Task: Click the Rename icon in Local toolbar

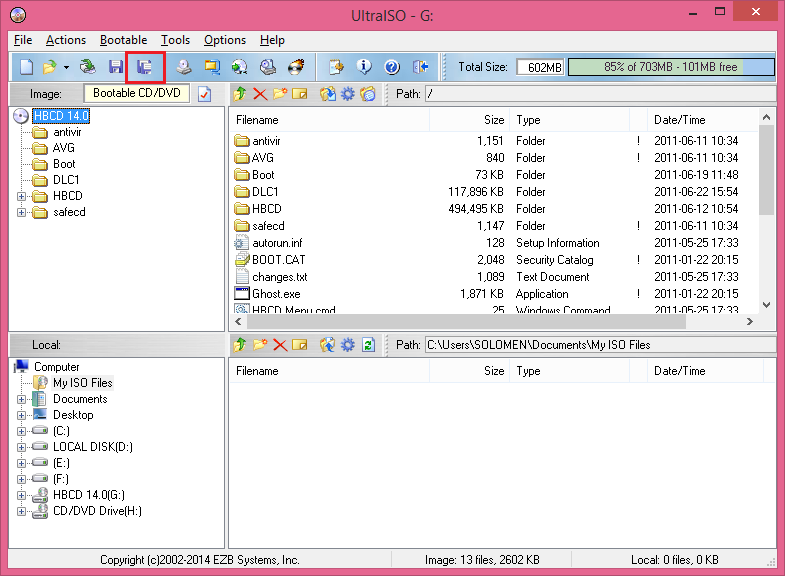Action: (299, 345)
